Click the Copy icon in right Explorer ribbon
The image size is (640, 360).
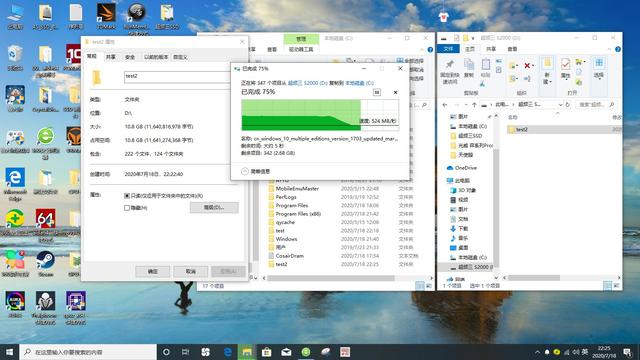(x=469, y=68)
